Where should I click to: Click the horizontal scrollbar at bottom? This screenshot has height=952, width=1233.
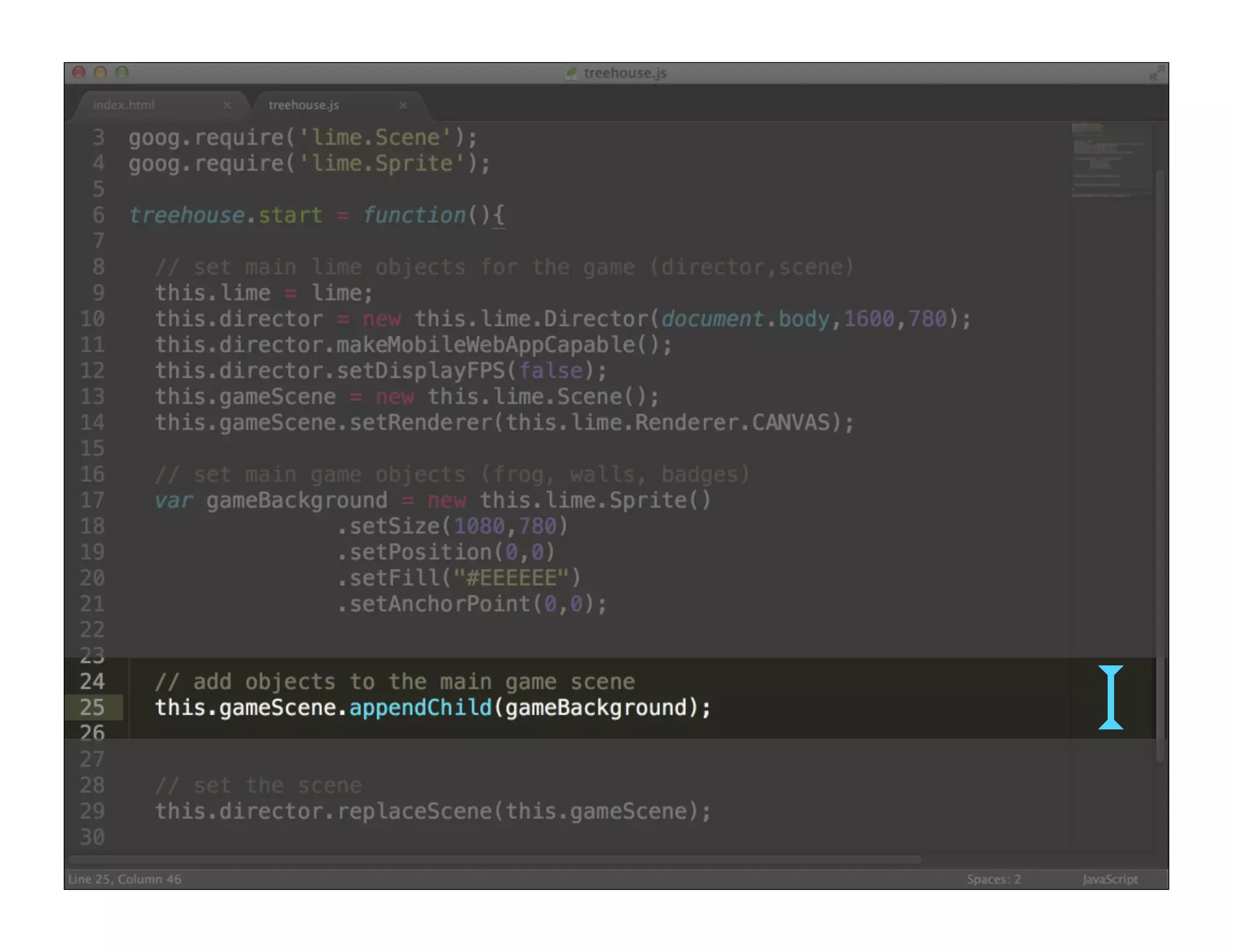coord(494,859)
